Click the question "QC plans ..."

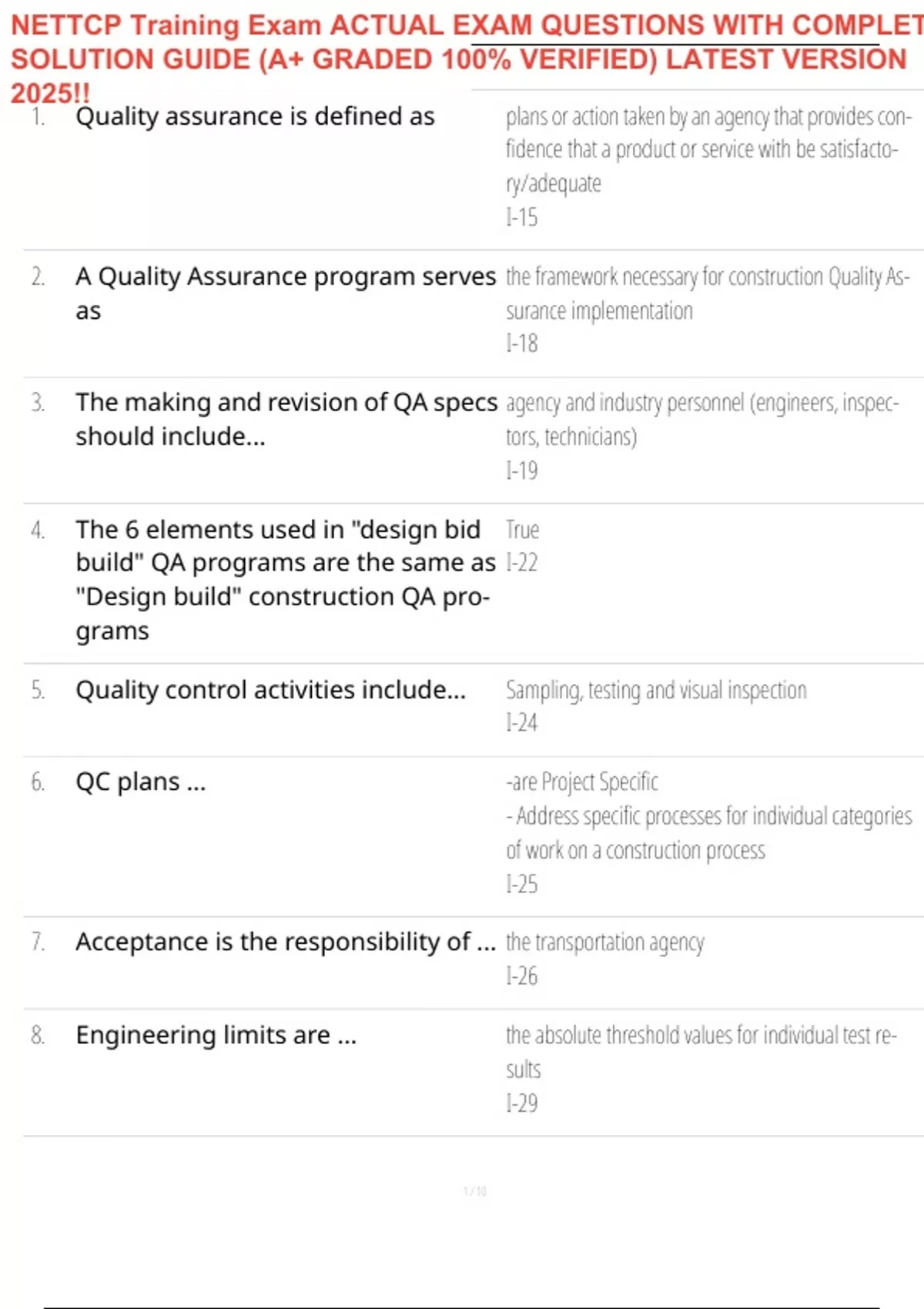click(x=141, y=782)
